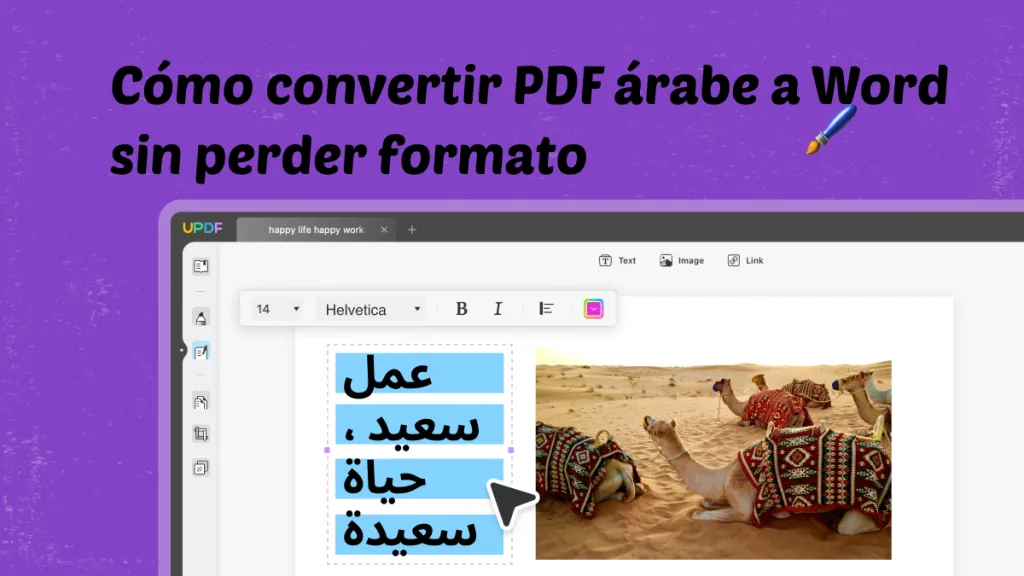Viewport: 1024px width, 576px height.
Task: Toggle the text alignment option
Action: click(x=546, y=309)
